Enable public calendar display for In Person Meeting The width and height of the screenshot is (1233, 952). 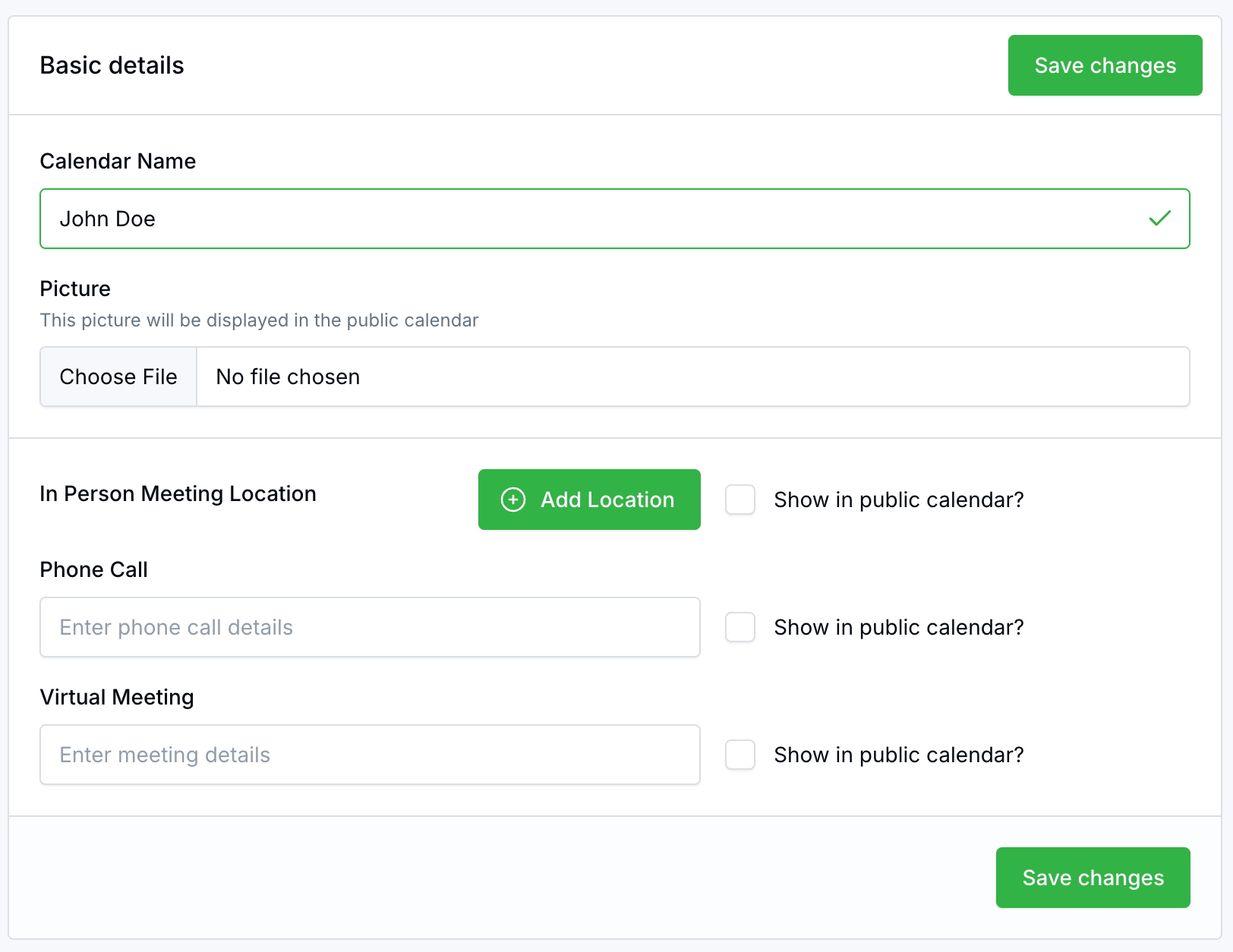740,500
